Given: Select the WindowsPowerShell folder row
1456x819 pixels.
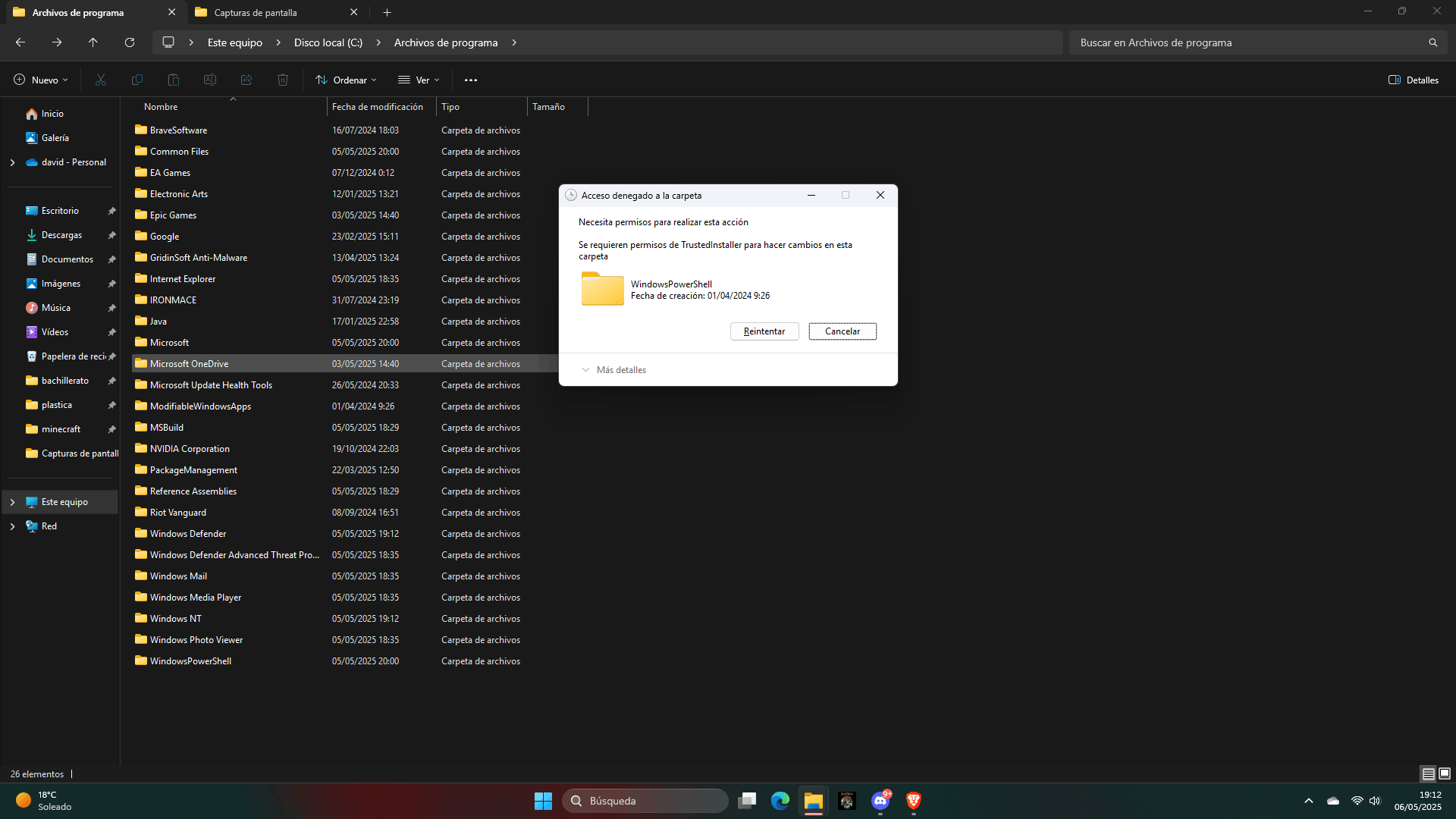Looking at the screenshot, I should 335,661.
